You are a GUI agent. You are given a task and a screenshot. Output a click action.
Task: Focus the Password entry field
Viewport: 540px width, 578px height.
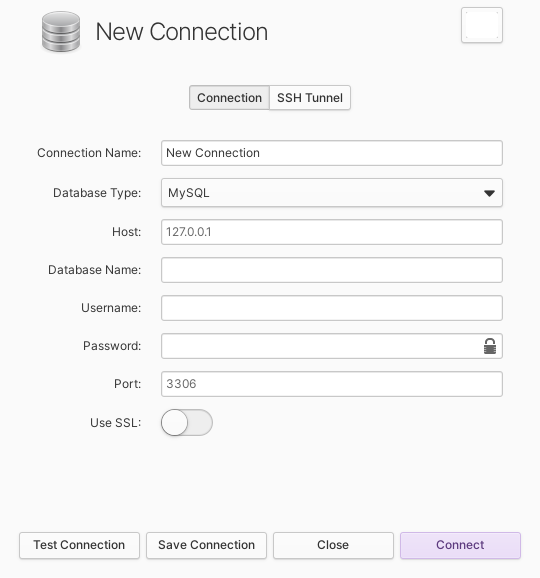pyautogui.click(x=323, y=346)
